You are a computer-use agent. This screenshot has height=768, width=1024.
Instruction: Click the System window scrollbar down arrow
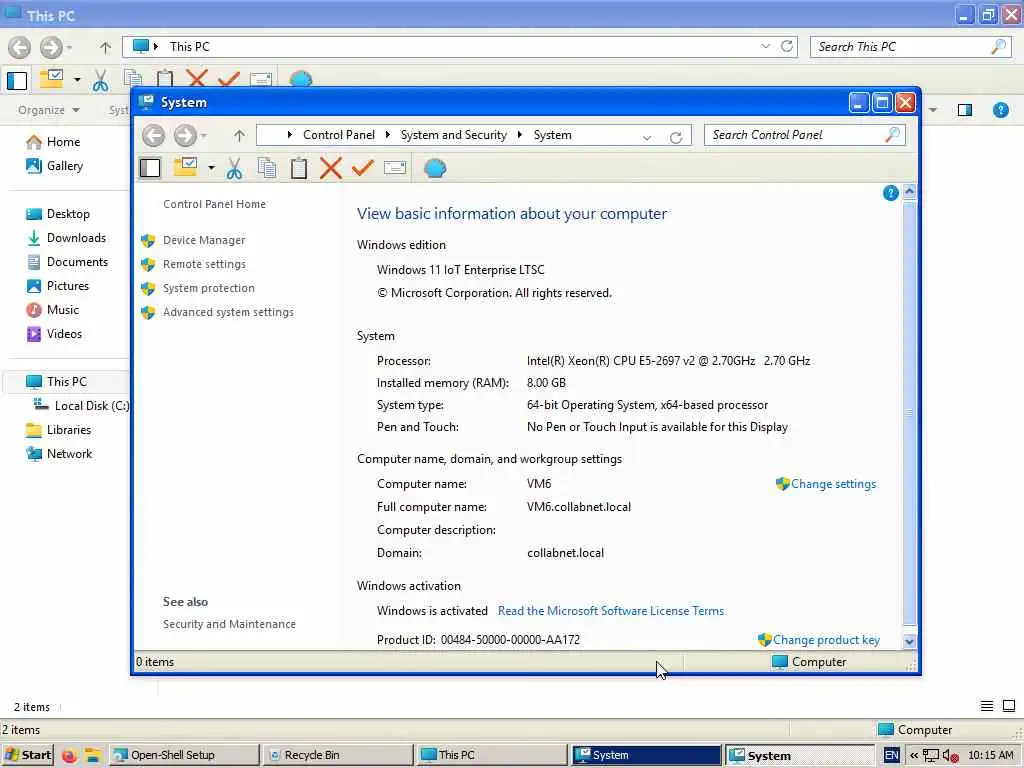[x=909, y=641]
